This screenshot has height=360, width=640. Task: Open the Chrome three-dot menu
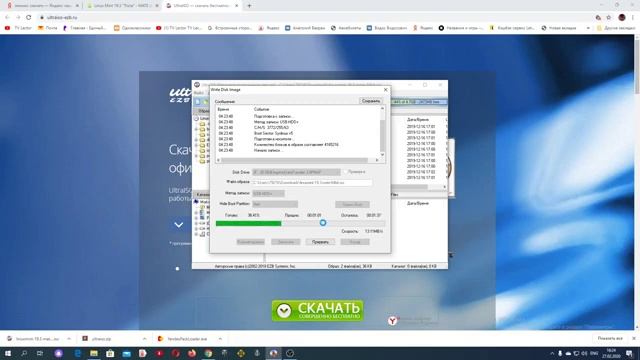coord(633,17)
